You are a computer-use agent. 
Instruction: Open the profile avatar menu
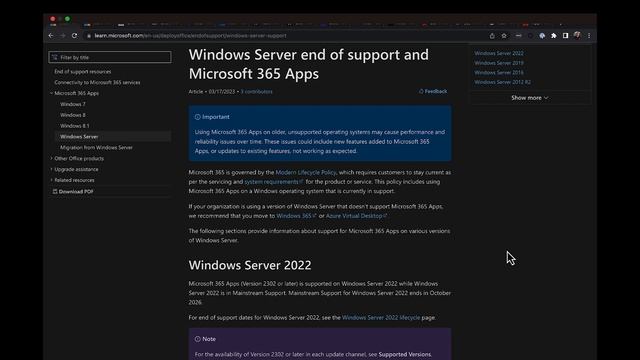click(577, 36)
